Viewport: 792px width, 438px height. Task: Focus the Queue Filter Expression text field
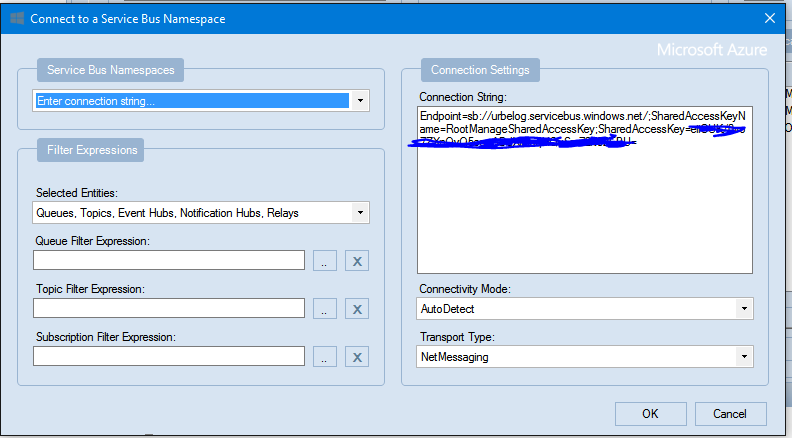[x=168, y=260]
